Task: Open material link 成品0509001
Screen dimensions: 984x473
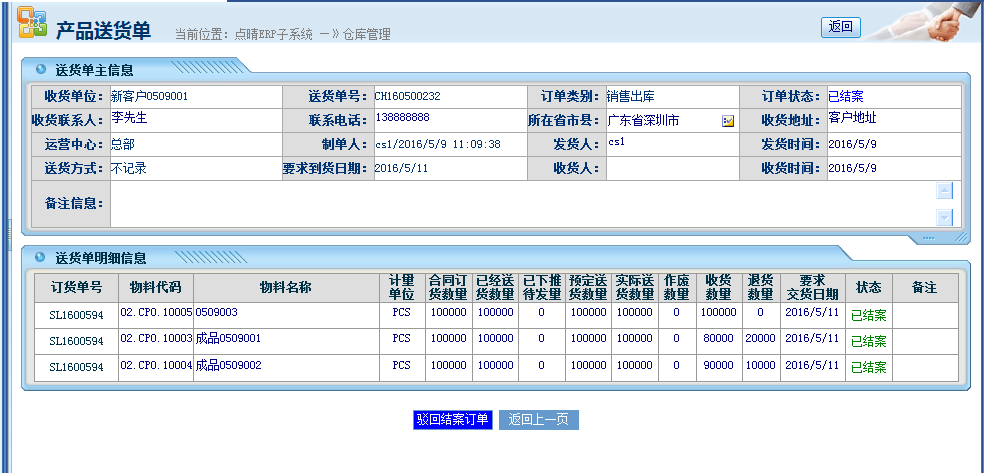Action: pyautogui.click(x=228, y=339)
